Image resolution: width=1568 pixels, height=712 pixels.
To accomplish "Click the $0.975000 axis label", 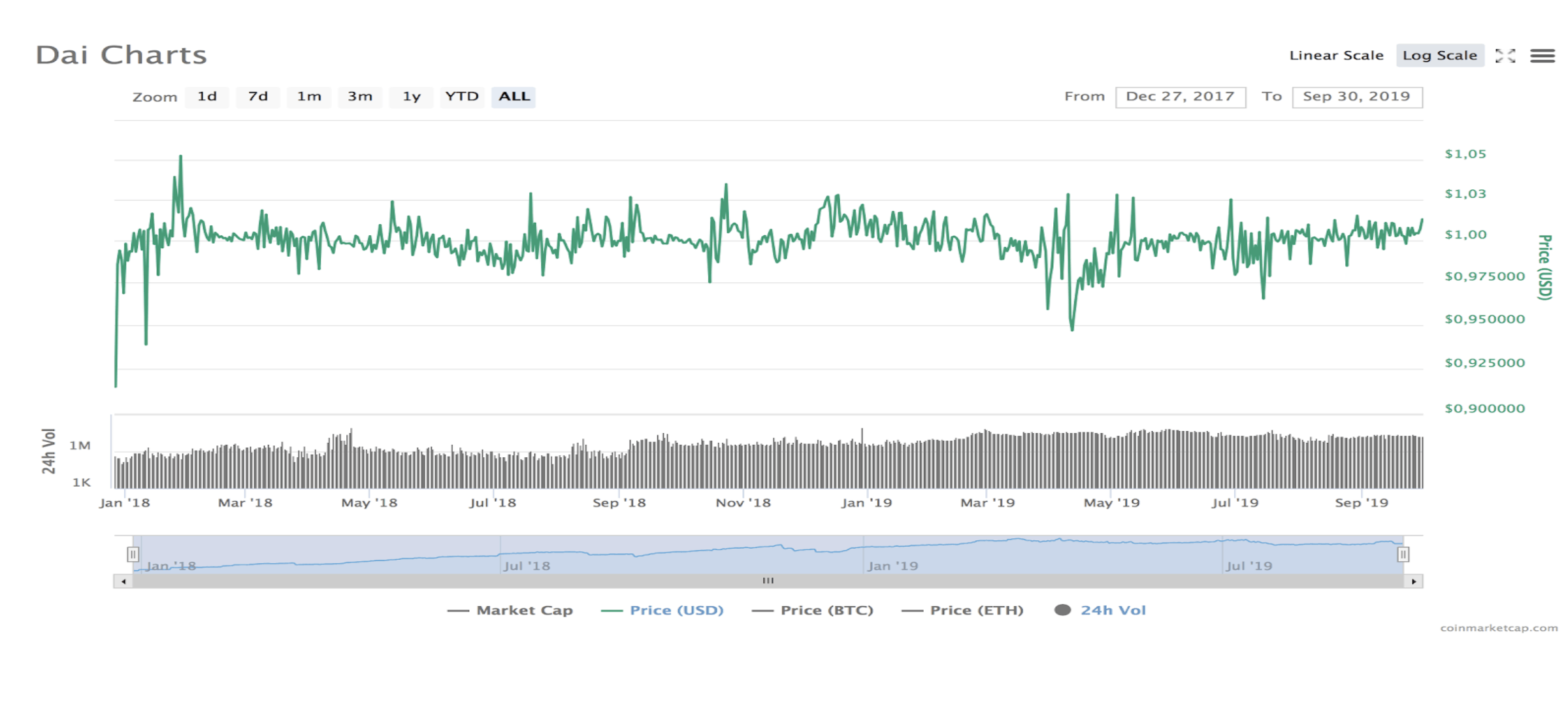I will coord(1484,276).
